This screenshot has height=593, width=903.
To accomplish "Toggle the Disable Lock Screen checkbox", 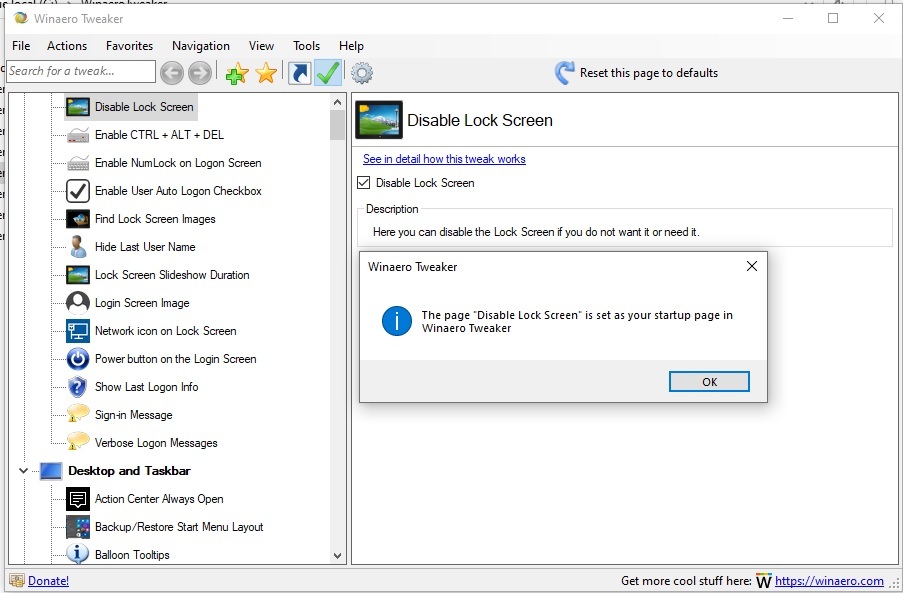I will pyautogui.click(x=363, y=183).
